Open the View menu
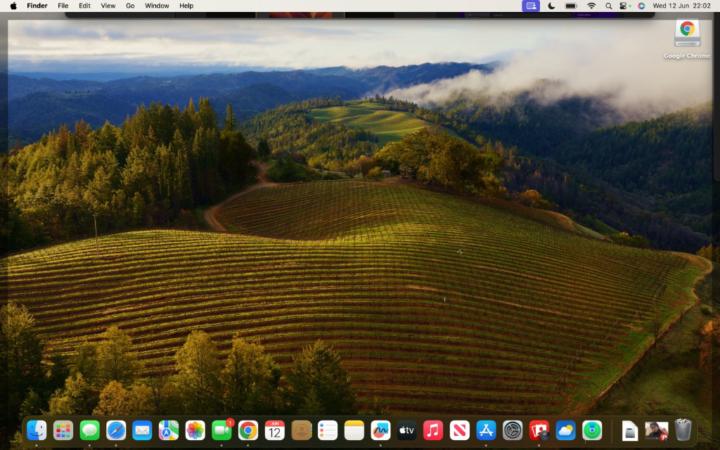The width and height of the screenshot is (720, 450). 108,6
